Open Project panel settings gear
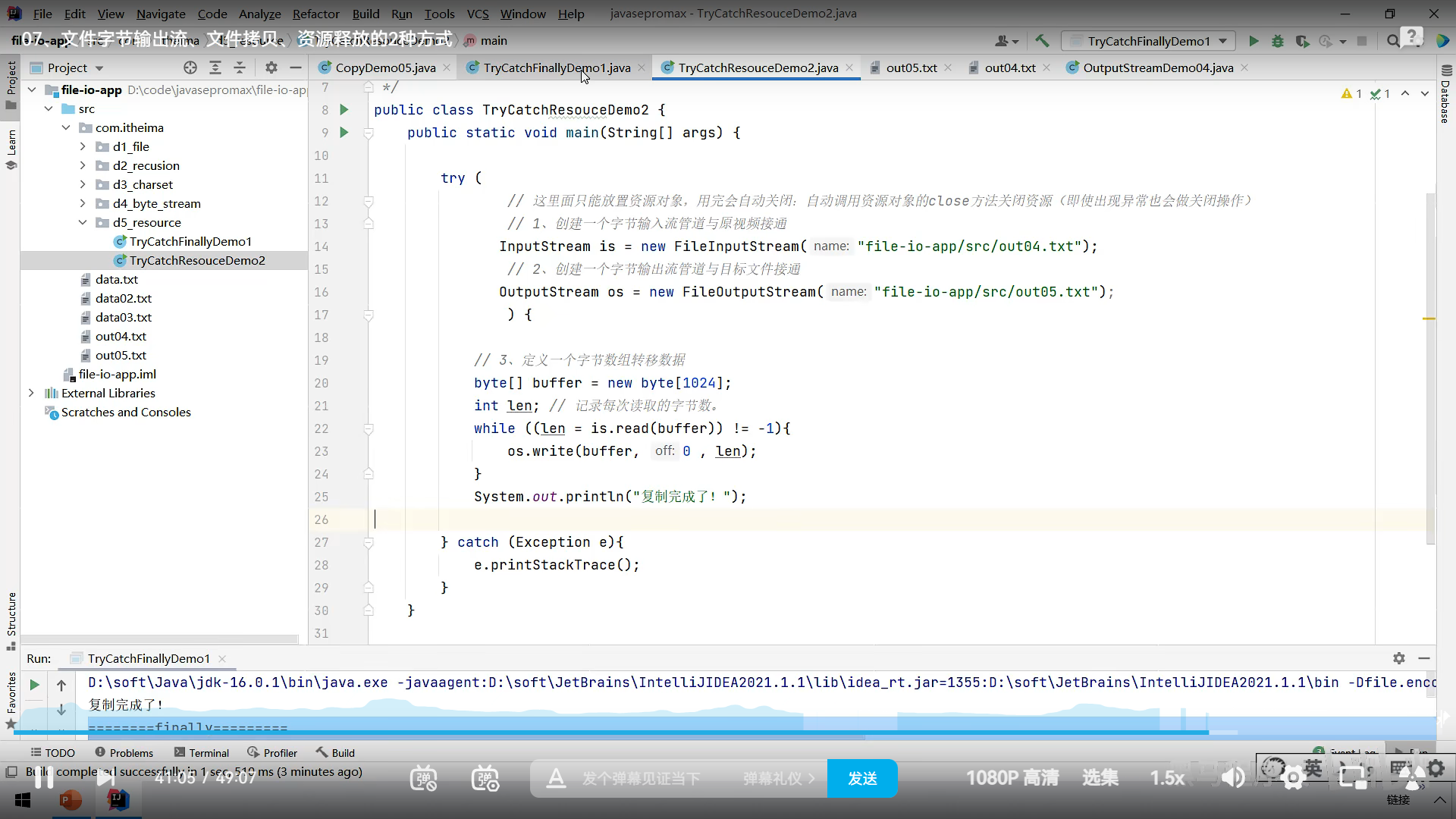The image size is (1456, 819). (x=271, y=67)
